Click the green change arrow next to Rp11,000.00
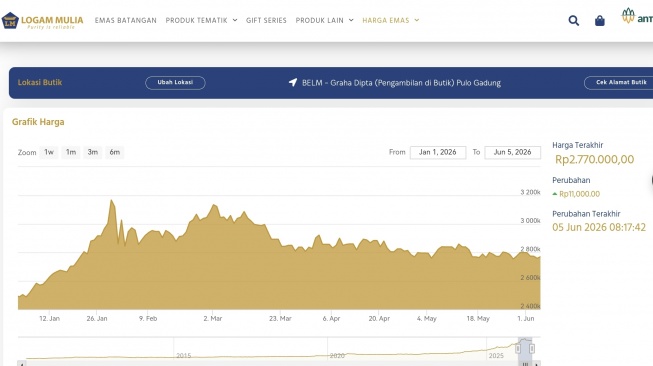This screenshot has height=366, width=653. (x=555, y=194)
